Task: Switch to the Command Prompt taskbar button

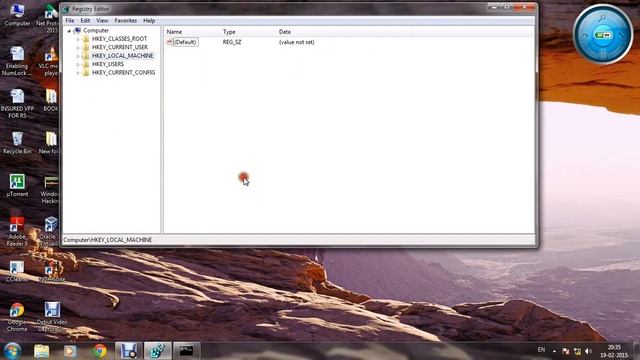Action: coord(187,351)
